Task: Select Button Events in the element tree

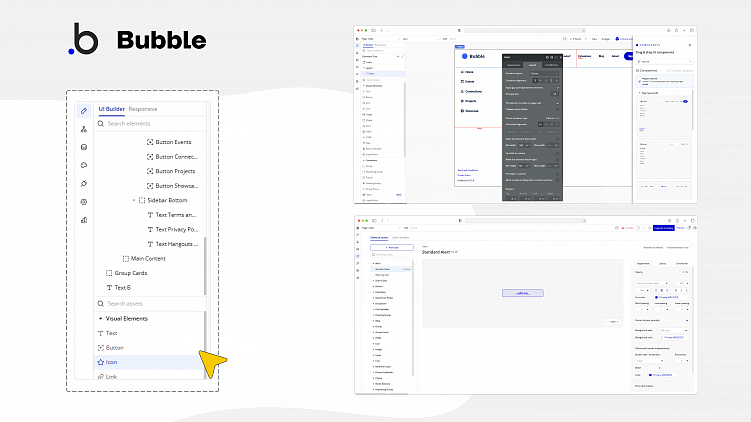Action: point(169,142)
